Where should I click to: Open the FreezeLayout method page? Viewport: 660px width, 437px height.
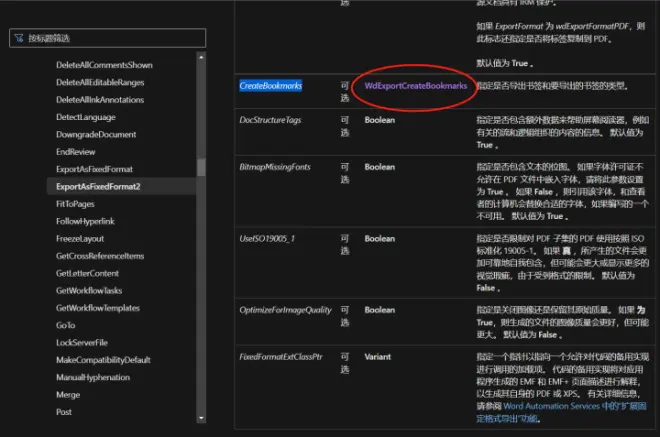pyautogui.click(x=80, y=239)
